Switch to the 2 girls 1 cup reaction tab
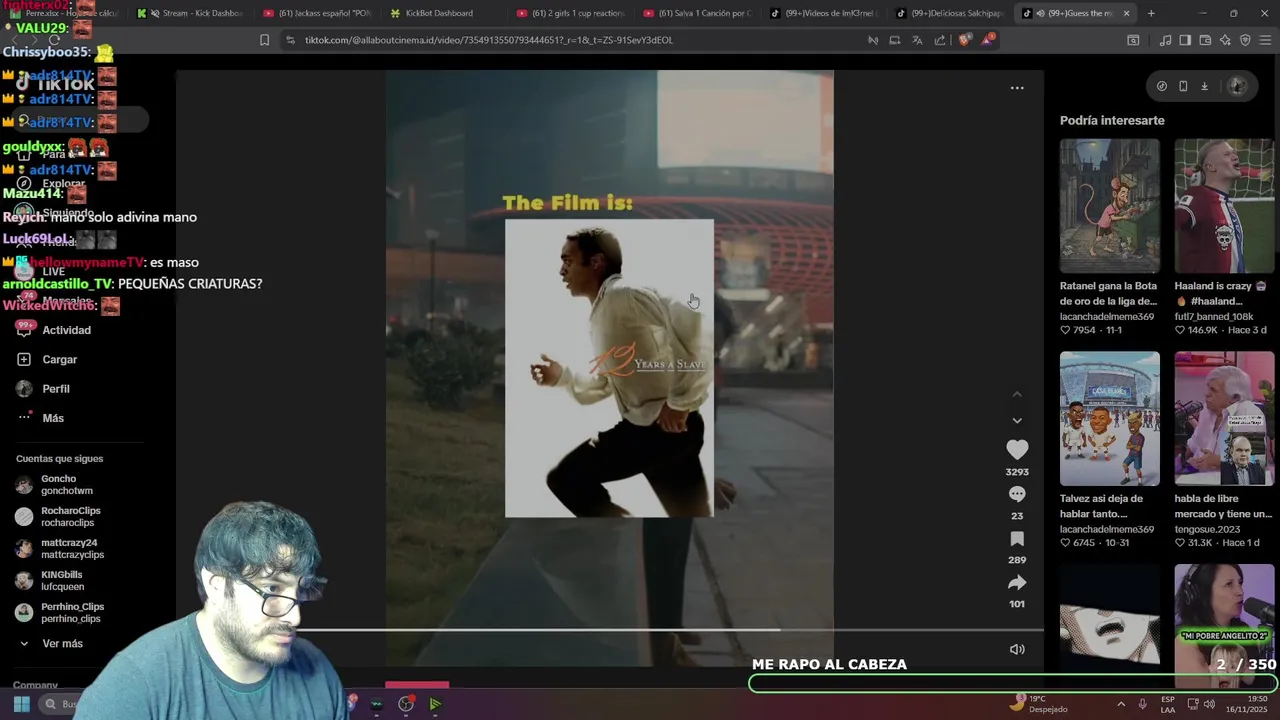Screen dimensions: 1280x720 point(570,13)
